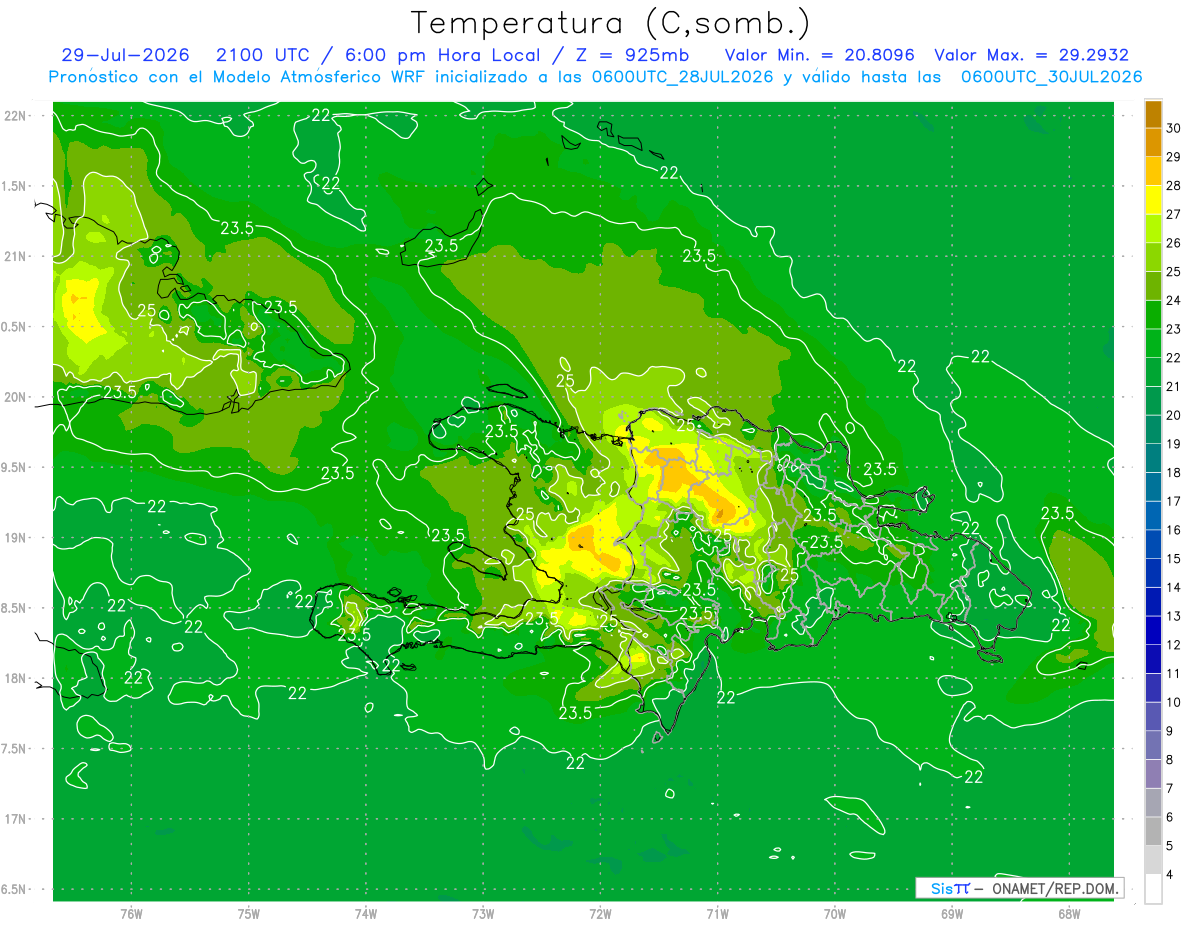Image resolution: width=1200 pixels, height=927 pixels.
Task: Select the valid-until time '0600UTC_30JUL2026'
Action: (x=1051, y=77)
